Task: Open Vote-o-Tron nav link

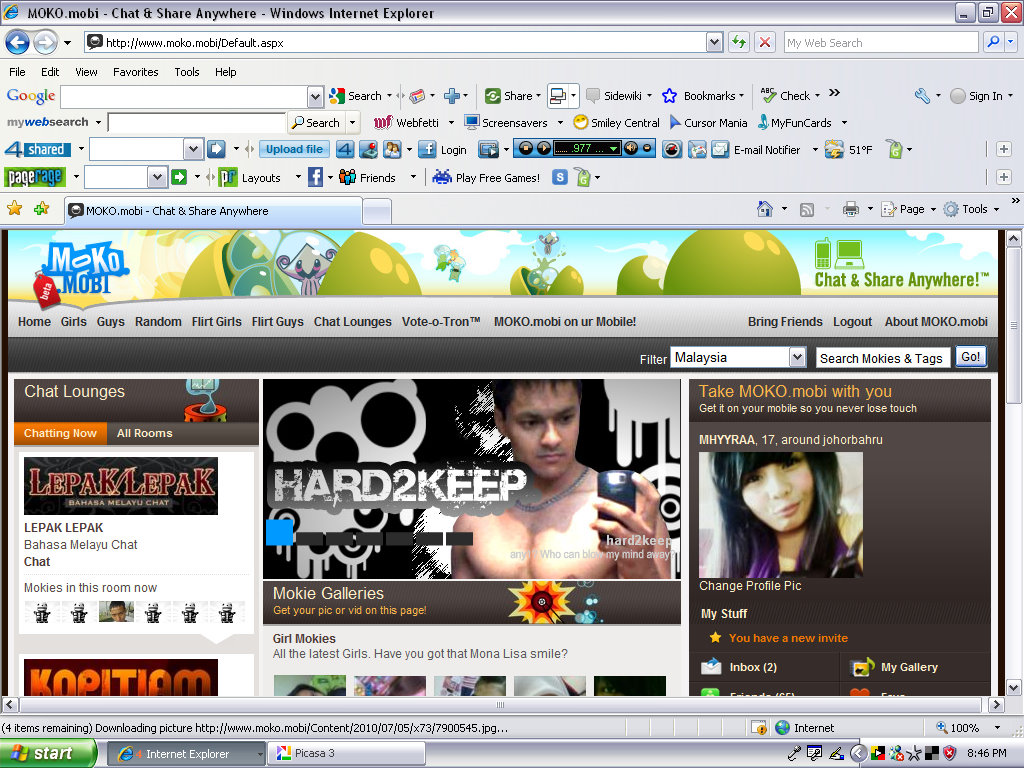Action: tap(441, 321)
